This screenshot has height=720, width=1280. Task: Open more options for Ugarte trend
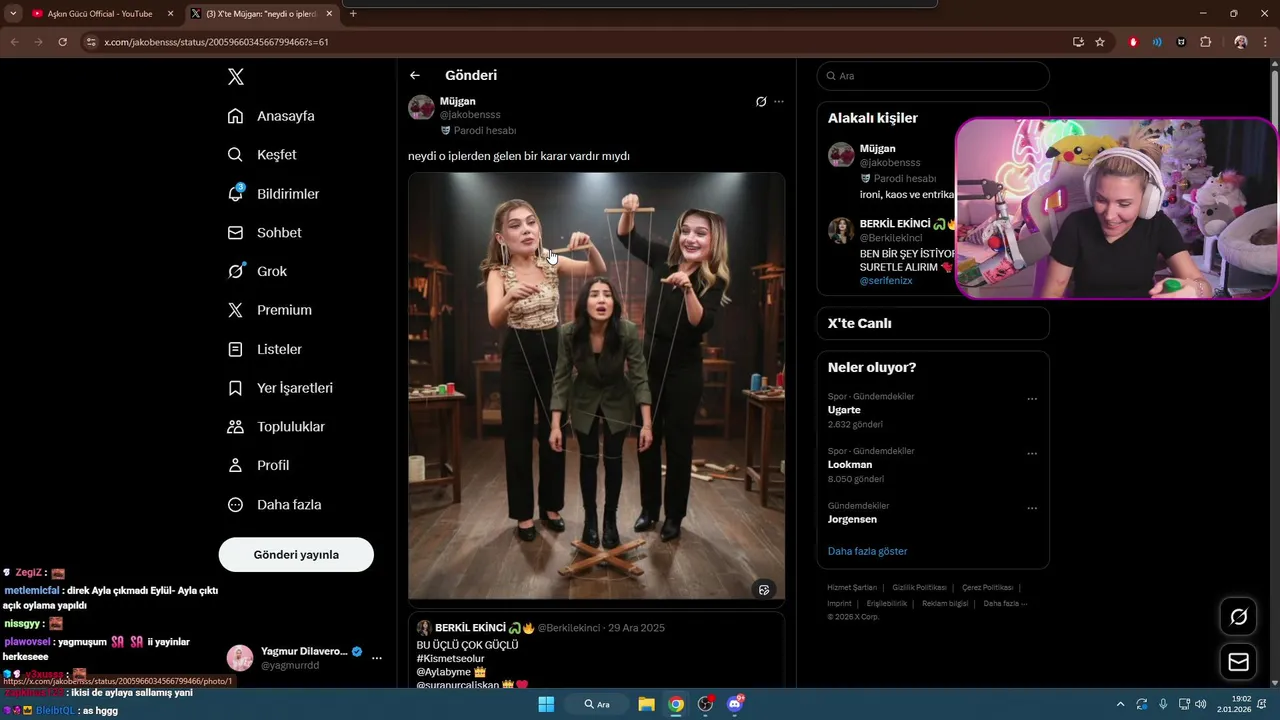1032,398
